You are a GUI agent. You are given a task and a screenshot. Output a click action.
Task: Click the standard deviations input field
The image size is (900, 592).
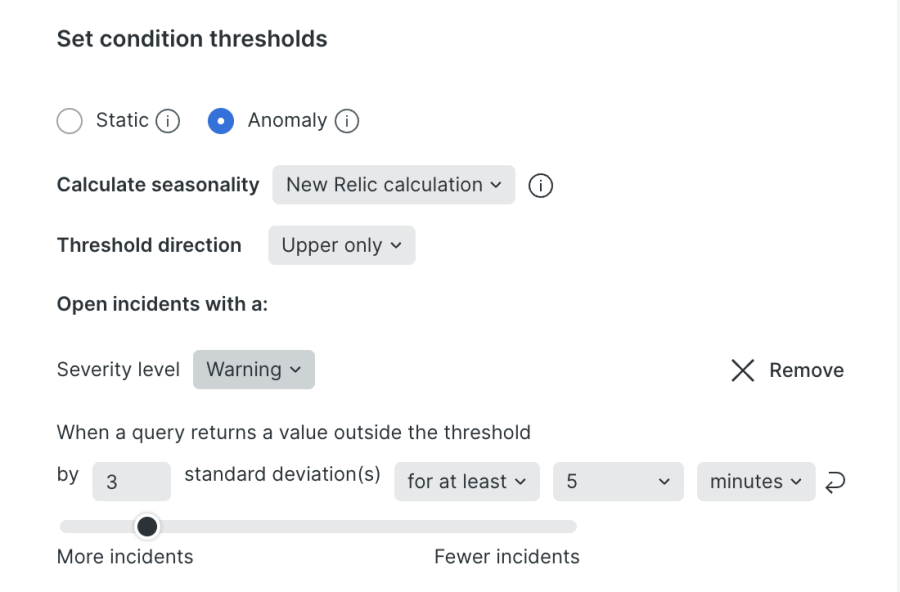[x=130, y=482]
